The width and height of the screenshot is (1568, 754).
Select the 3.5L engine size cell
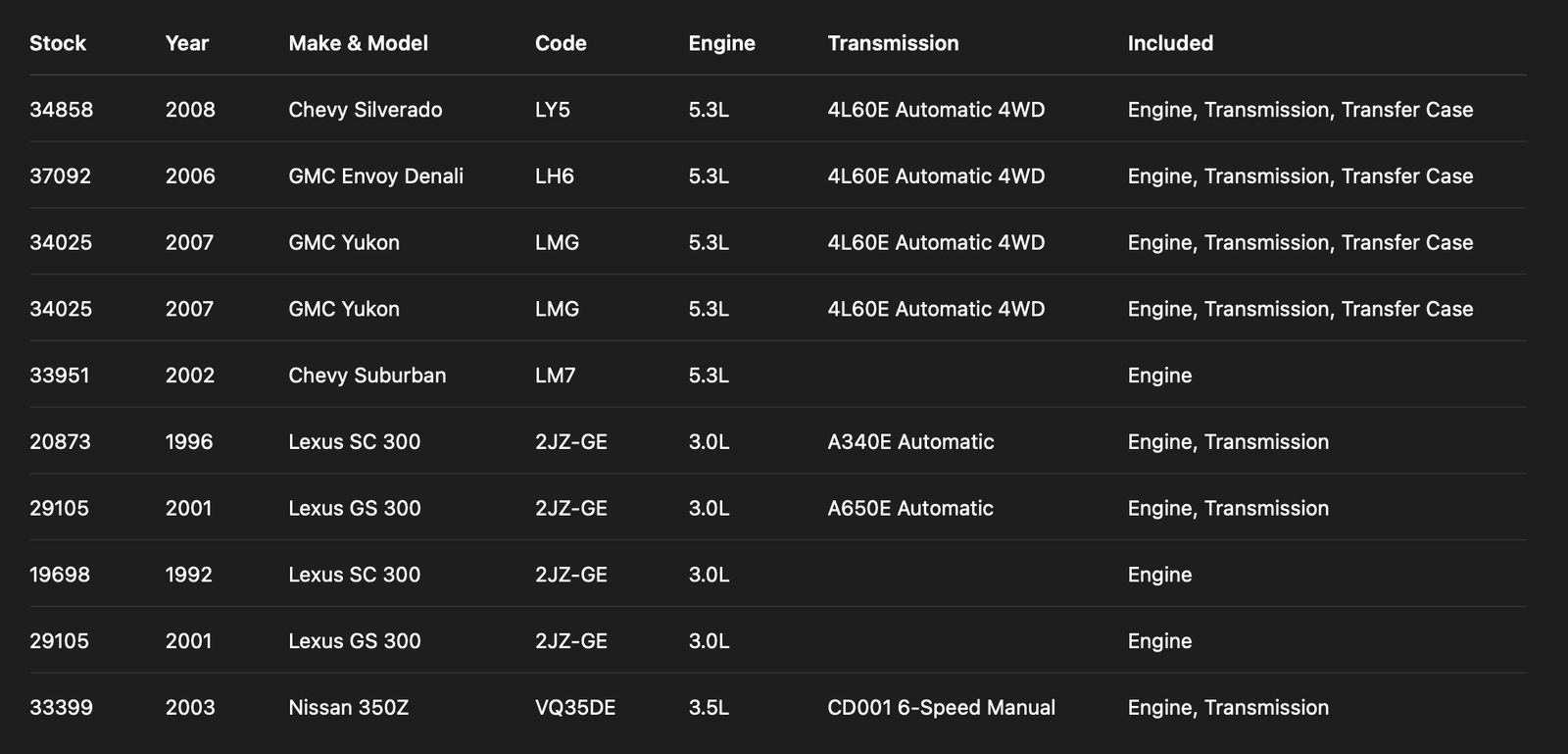[709, 708]
